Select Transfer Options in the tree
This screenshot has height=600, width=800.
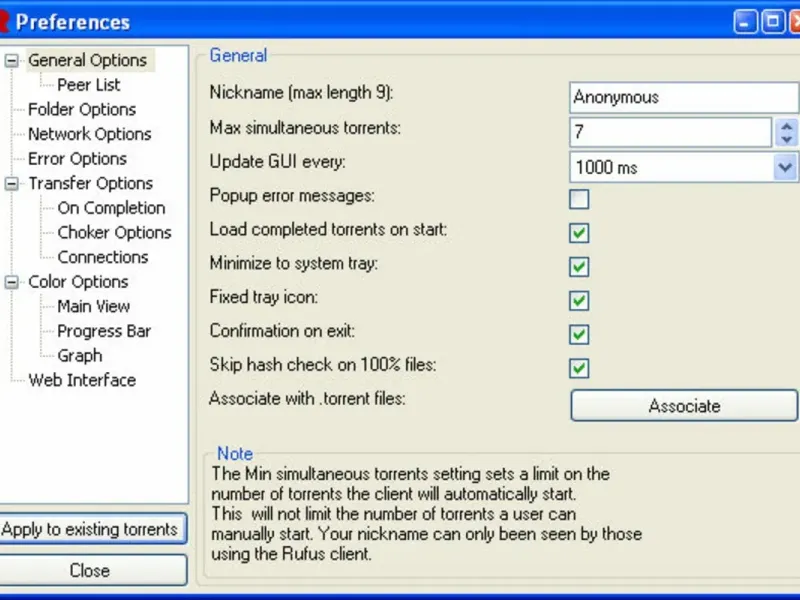90,183
